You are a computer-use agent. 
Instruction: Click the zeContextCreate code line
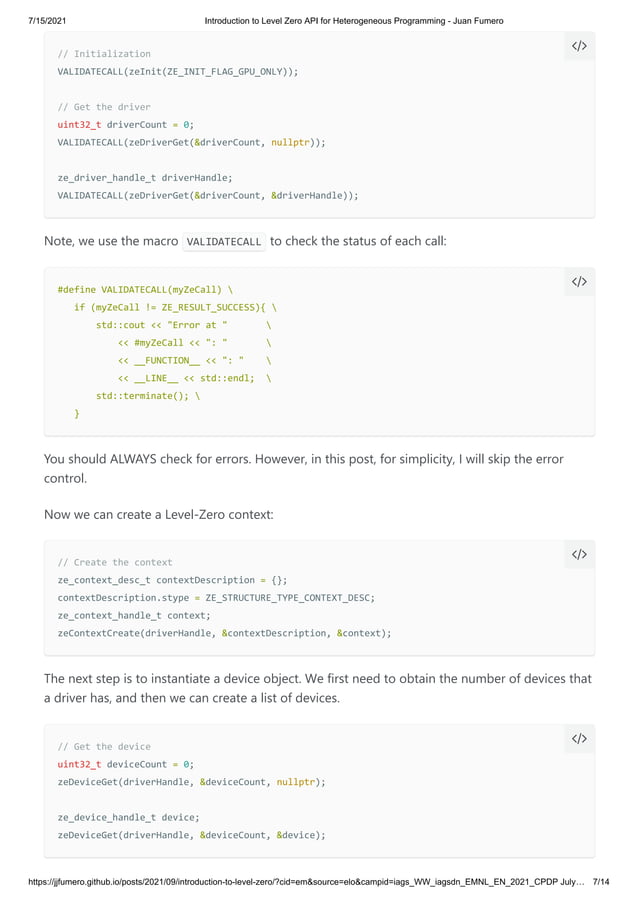point(224,633)
